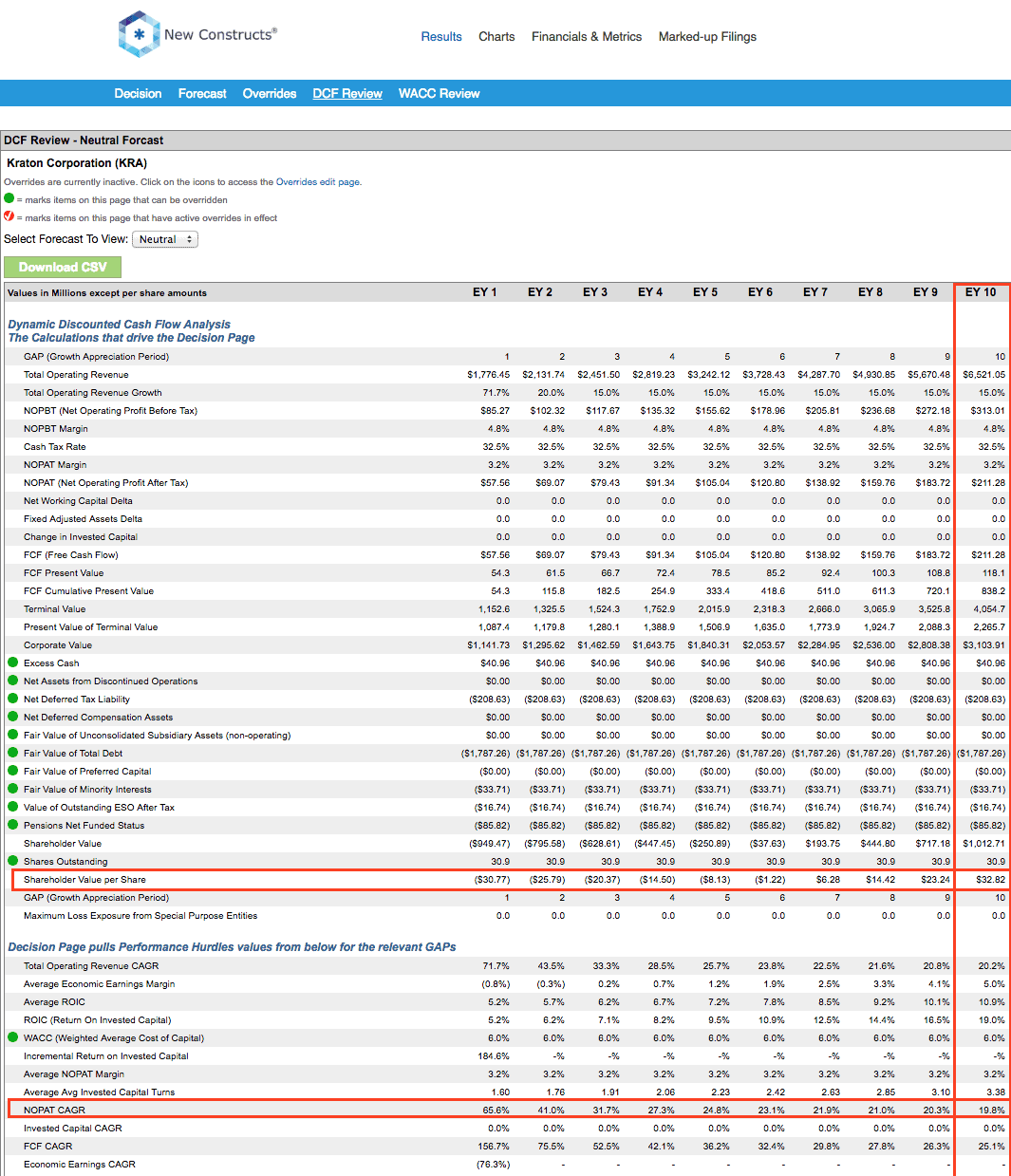Open override for Net Deferred Tax Liability
The width and height of the screenshot is (1011, 1176).
tap(13, 699)
